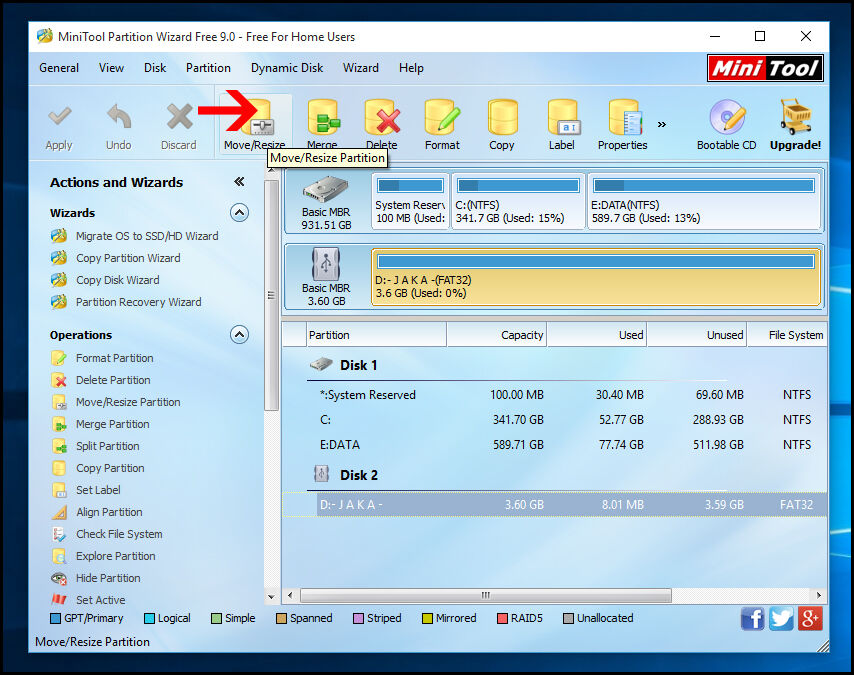Open the Google Plus share icon

tap(810, 619)
